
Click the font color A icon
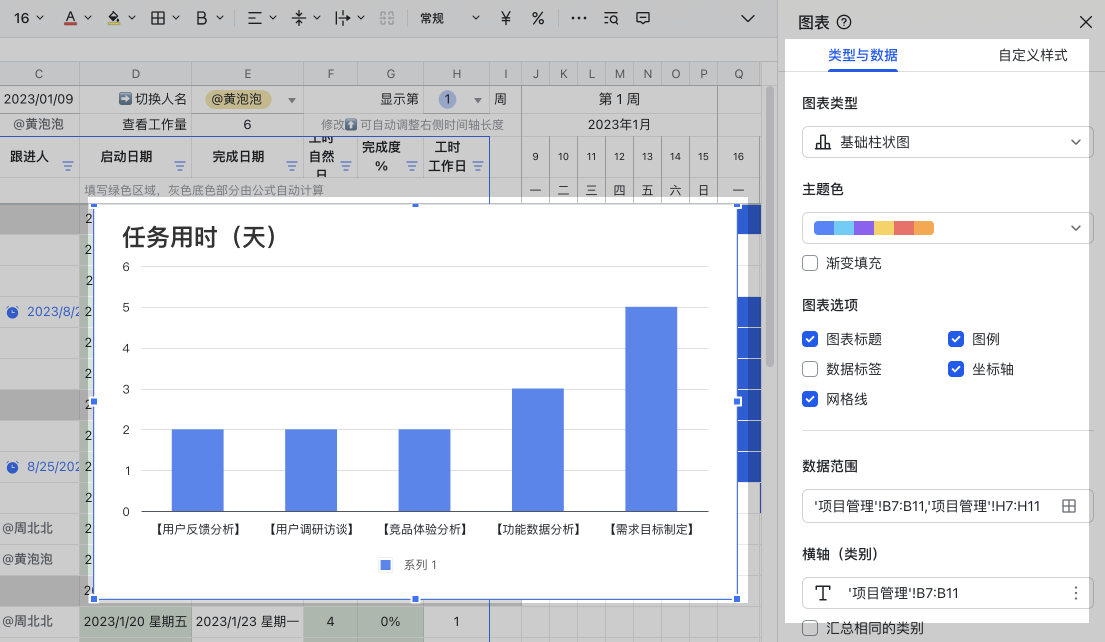click(x=70, y=18)
